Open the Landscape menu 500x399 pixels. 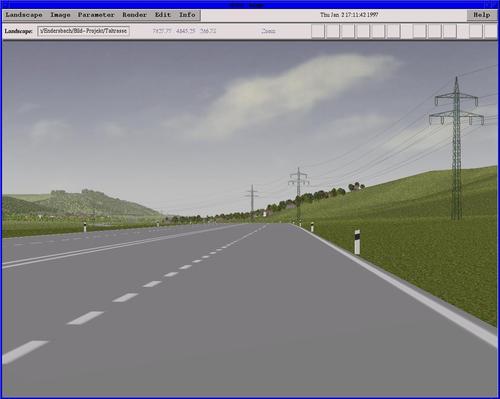[x=24, y=15]
